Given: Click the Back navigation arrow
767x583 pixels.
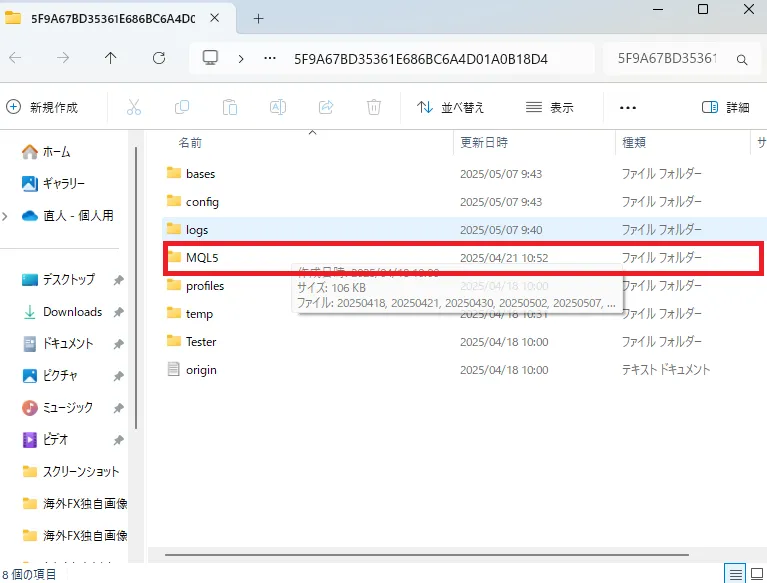Looking at the screenshot, I should coord(15,58).
